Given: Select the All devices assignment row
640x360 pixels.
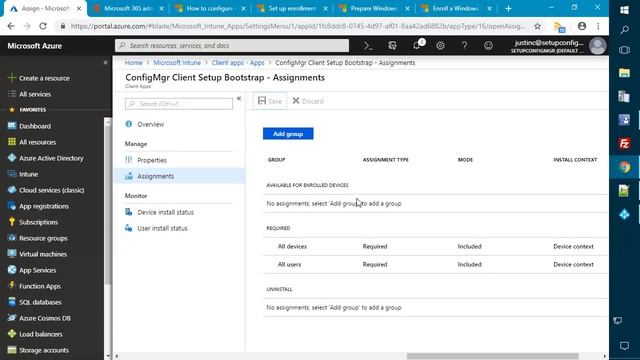Looking at the screenshot, I should point(435,247).
